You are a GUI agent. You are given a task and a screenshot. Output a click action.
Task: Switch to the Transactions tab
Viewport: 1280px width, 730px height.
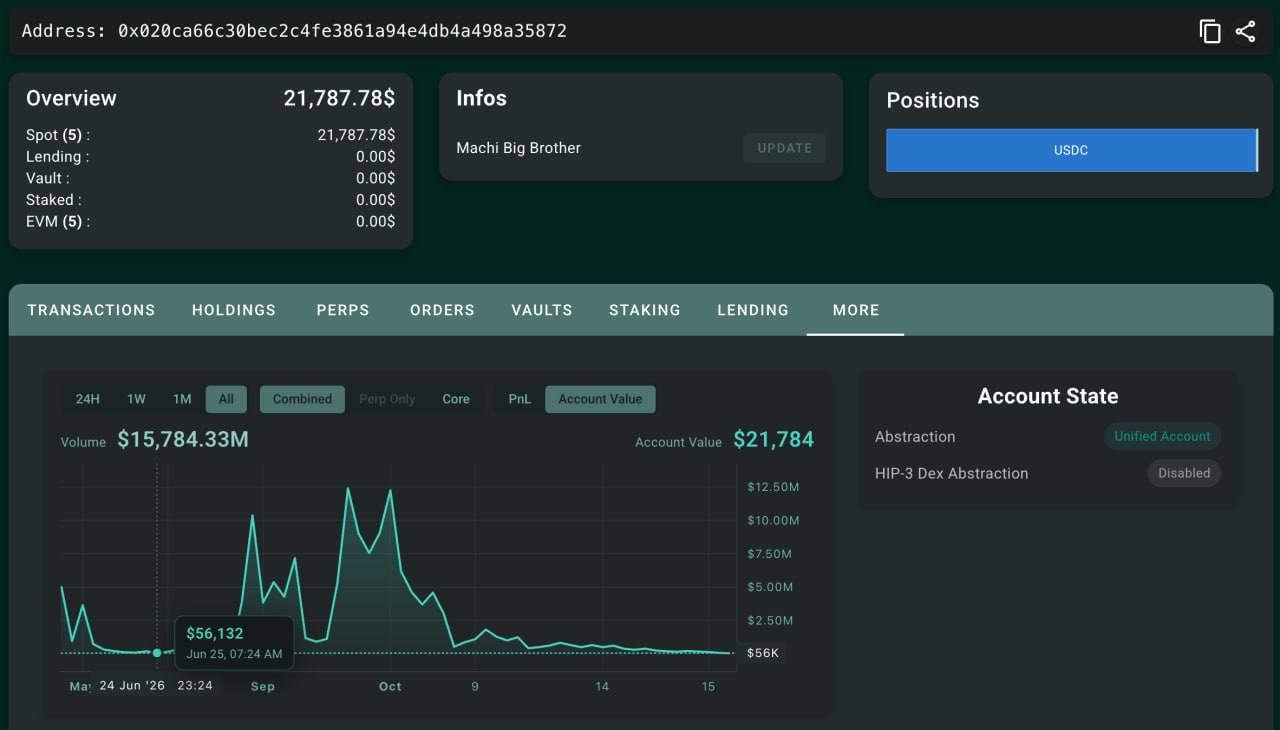coord(91,310)
